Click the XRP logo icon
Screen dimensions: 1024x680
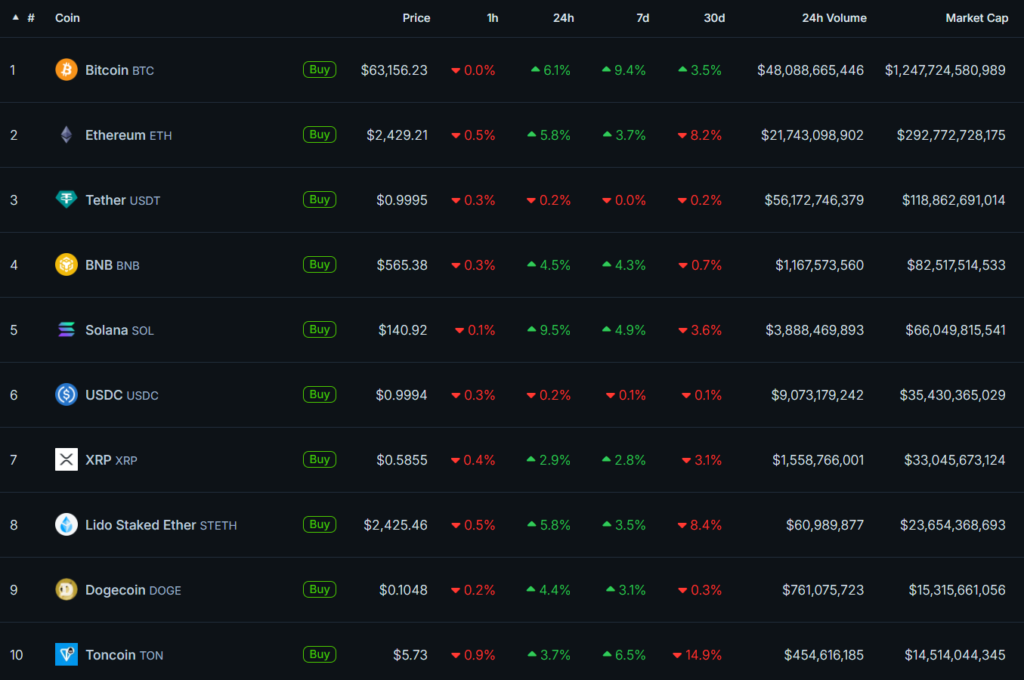point(66,460)
